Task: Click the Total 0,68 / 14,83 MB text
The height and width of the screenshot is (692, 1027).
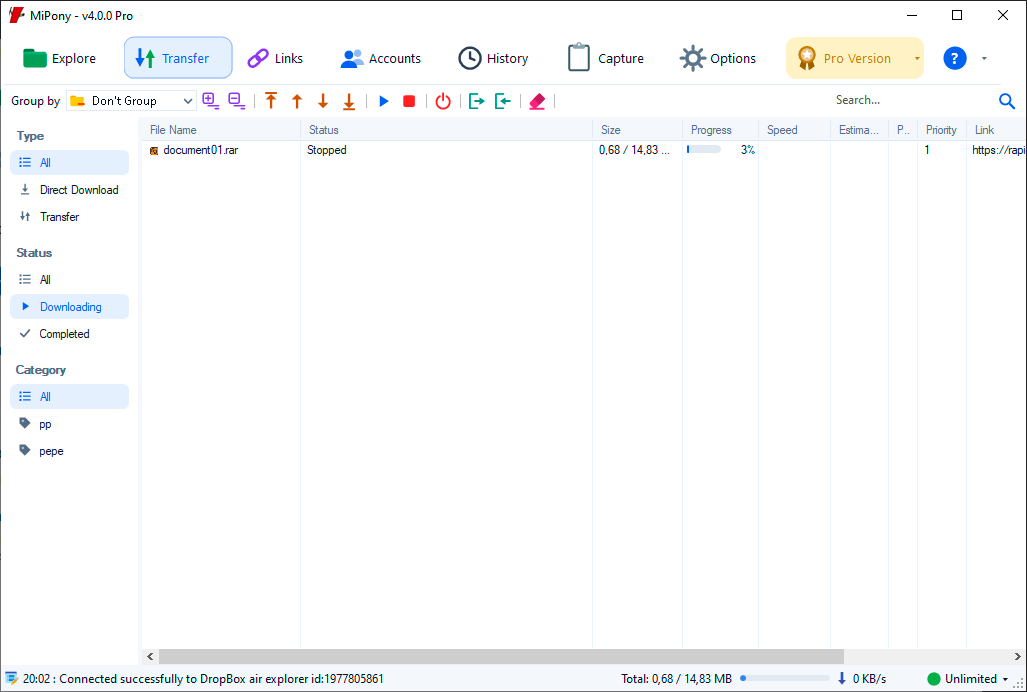Action: [x=677, y=679]
